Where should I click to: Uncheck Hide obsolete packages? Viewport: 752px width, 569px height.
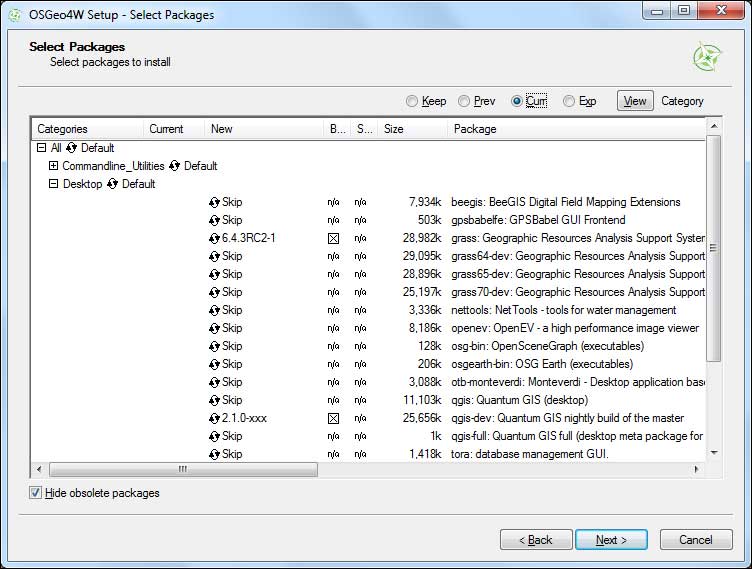pos(36,493)
